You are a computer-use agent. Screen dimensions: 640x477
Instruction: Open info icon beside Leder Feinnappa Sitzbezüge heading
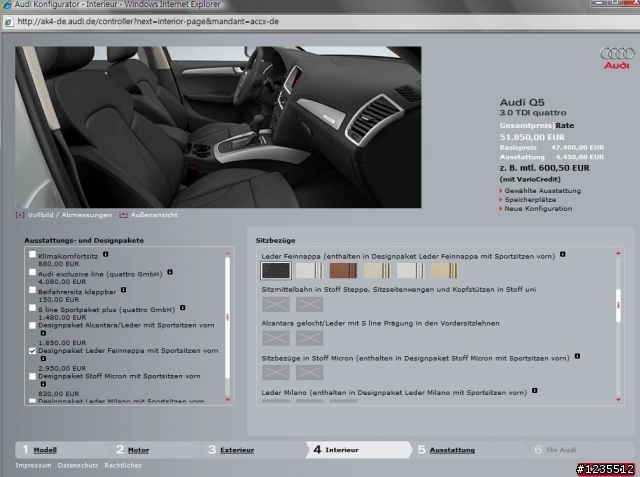pos(562,254)
